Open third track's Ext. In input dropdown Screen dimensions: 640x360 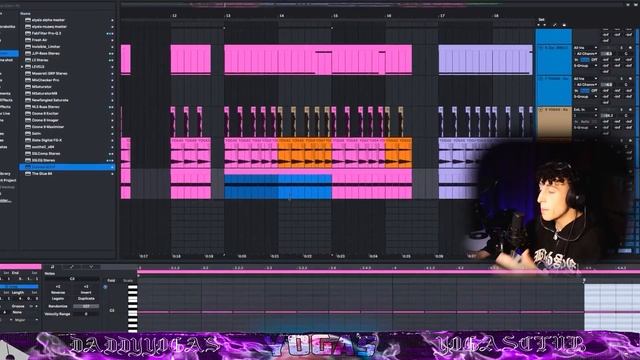[x=586, y=110]
